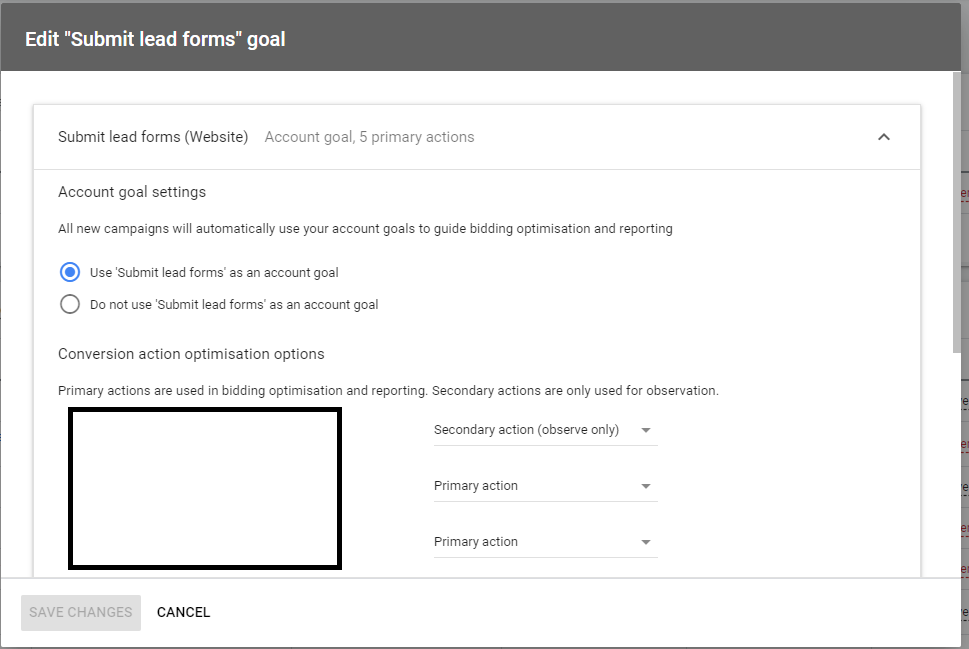Click the SAVE CHANGES button
Screen dimensions: 969x649
(x=80, y=612)
